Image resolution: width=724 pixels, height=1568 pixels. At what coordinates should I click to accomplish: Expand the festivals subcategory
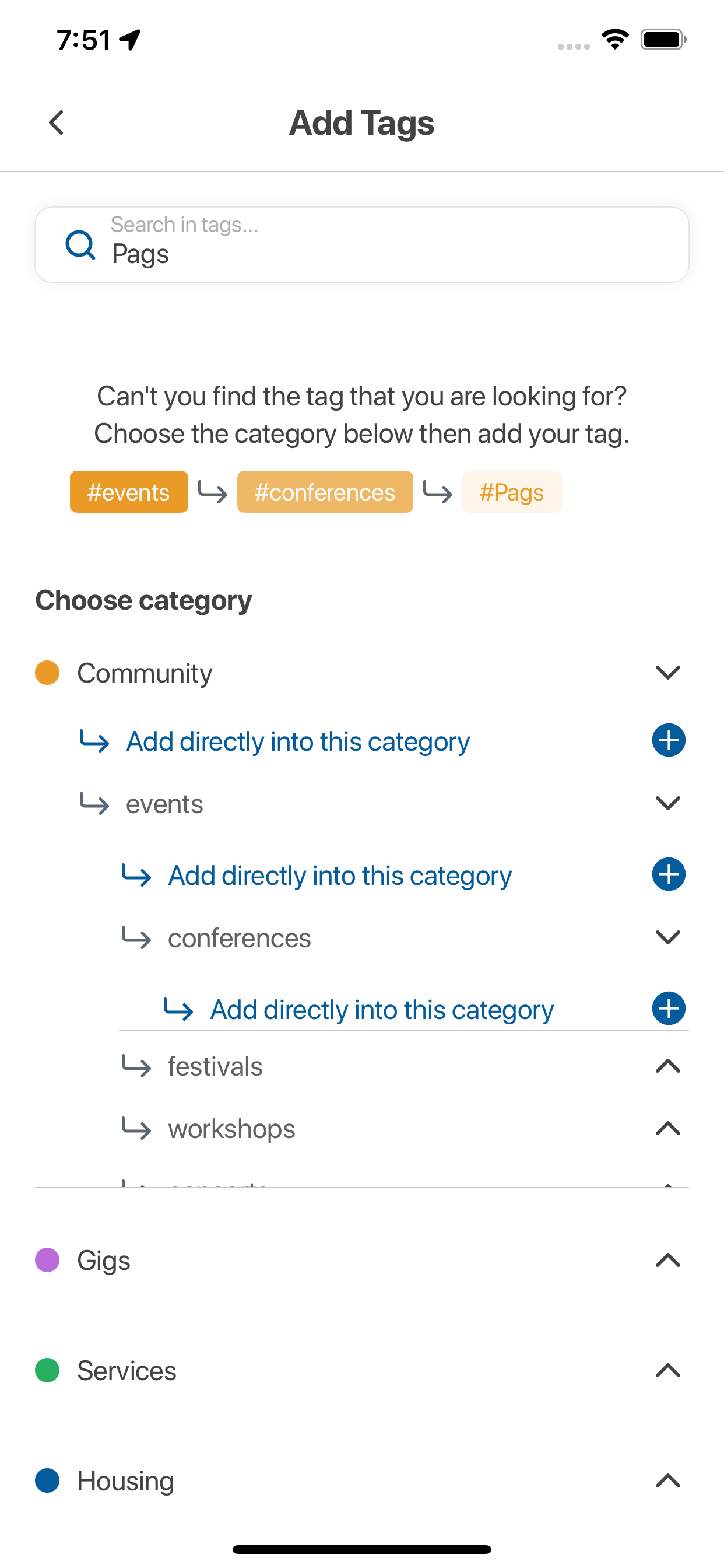[668, 1066]
